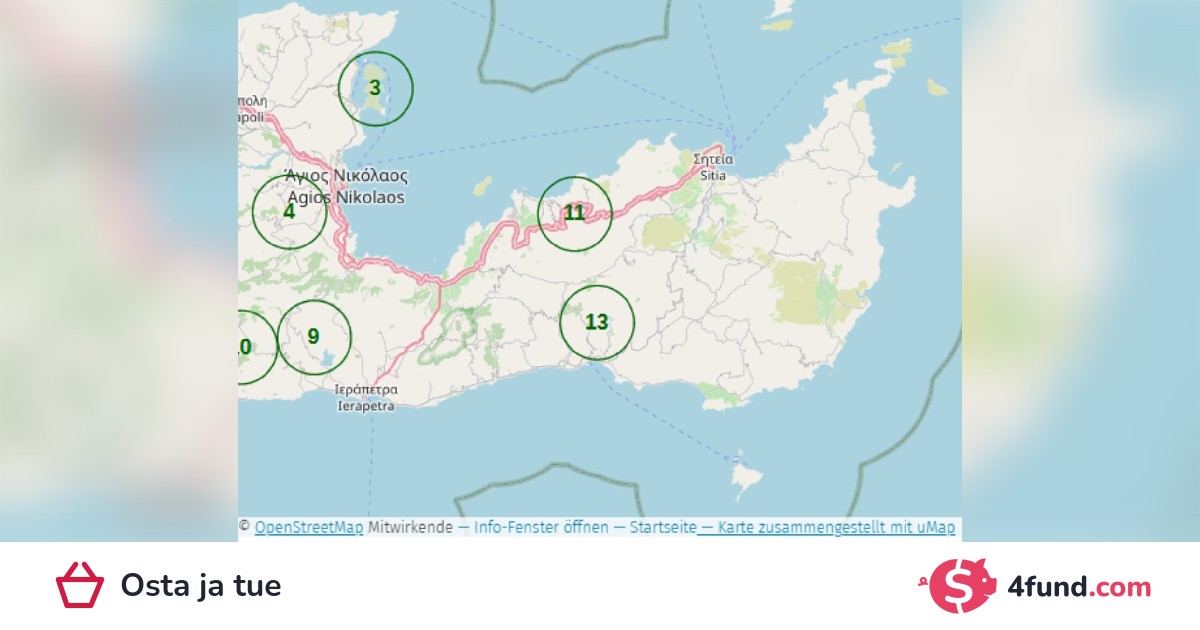Open the cluster marker showing 4
Screen dimensions: 1200x630
pos(289,212)
